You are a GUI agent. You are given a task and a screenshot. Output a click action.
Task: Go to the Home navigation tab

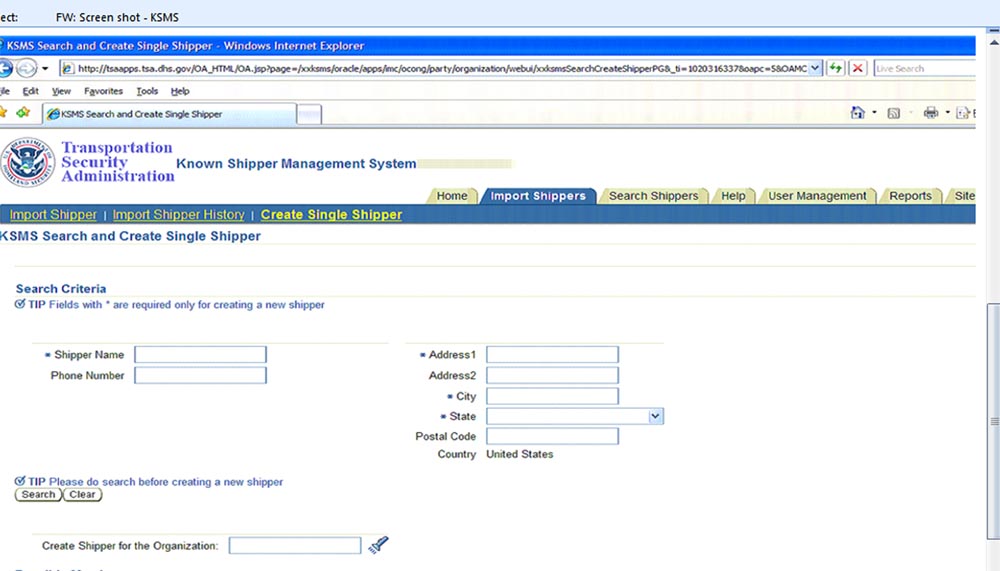[452, 196]
